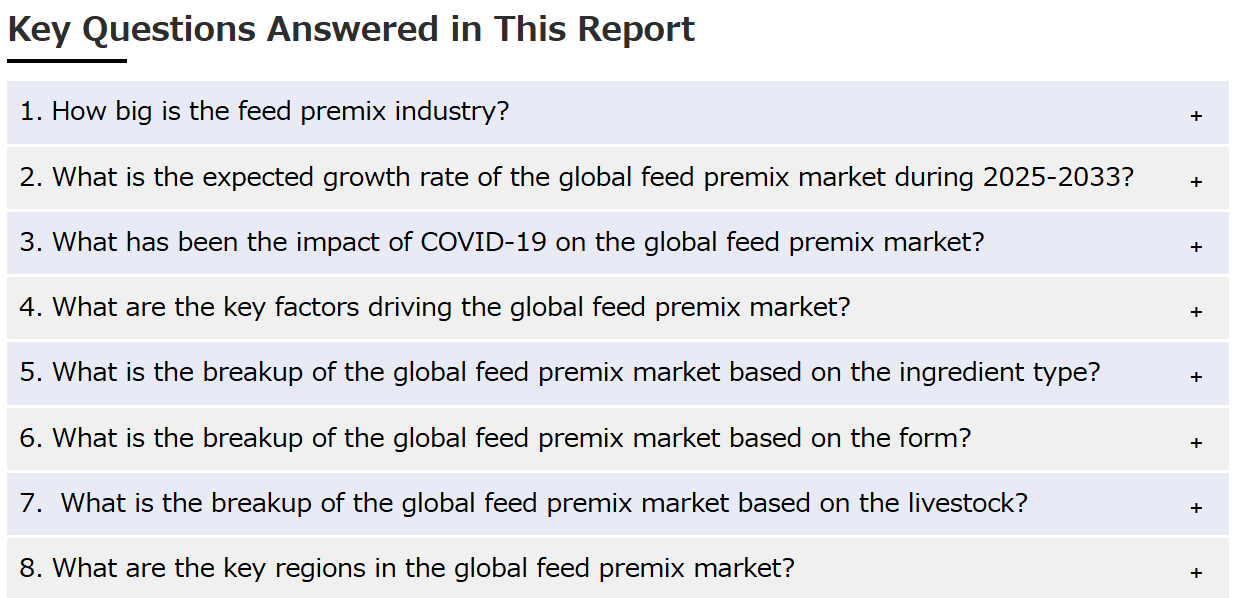This screenshot has width=1234, height=598.
Task: Expand "What are the key factors driving" question
Action: point(617,308)
